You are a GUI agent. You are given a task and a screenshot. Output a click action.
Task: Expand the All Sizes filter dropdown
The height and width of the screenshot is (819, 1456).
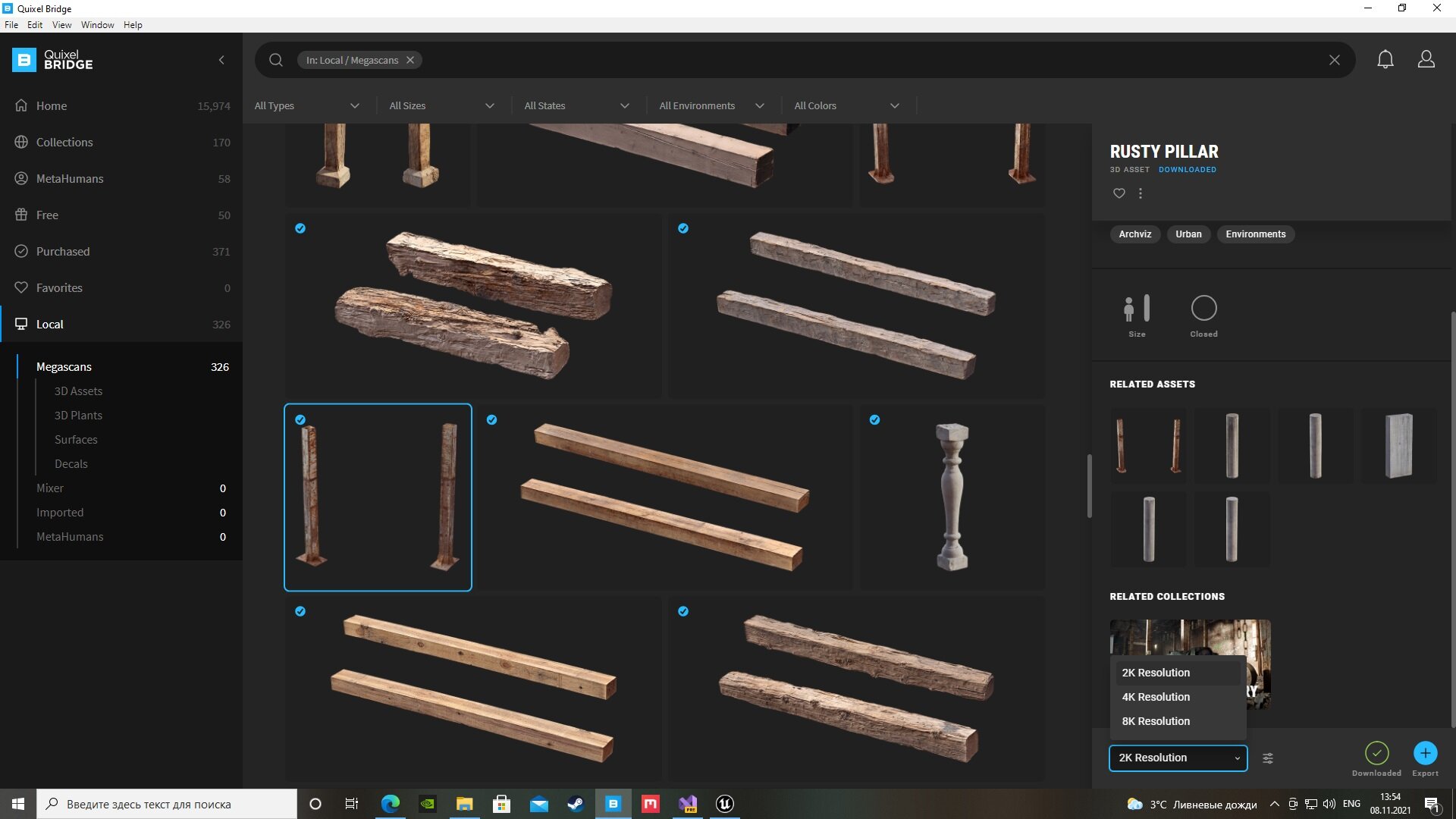(442, 105)
